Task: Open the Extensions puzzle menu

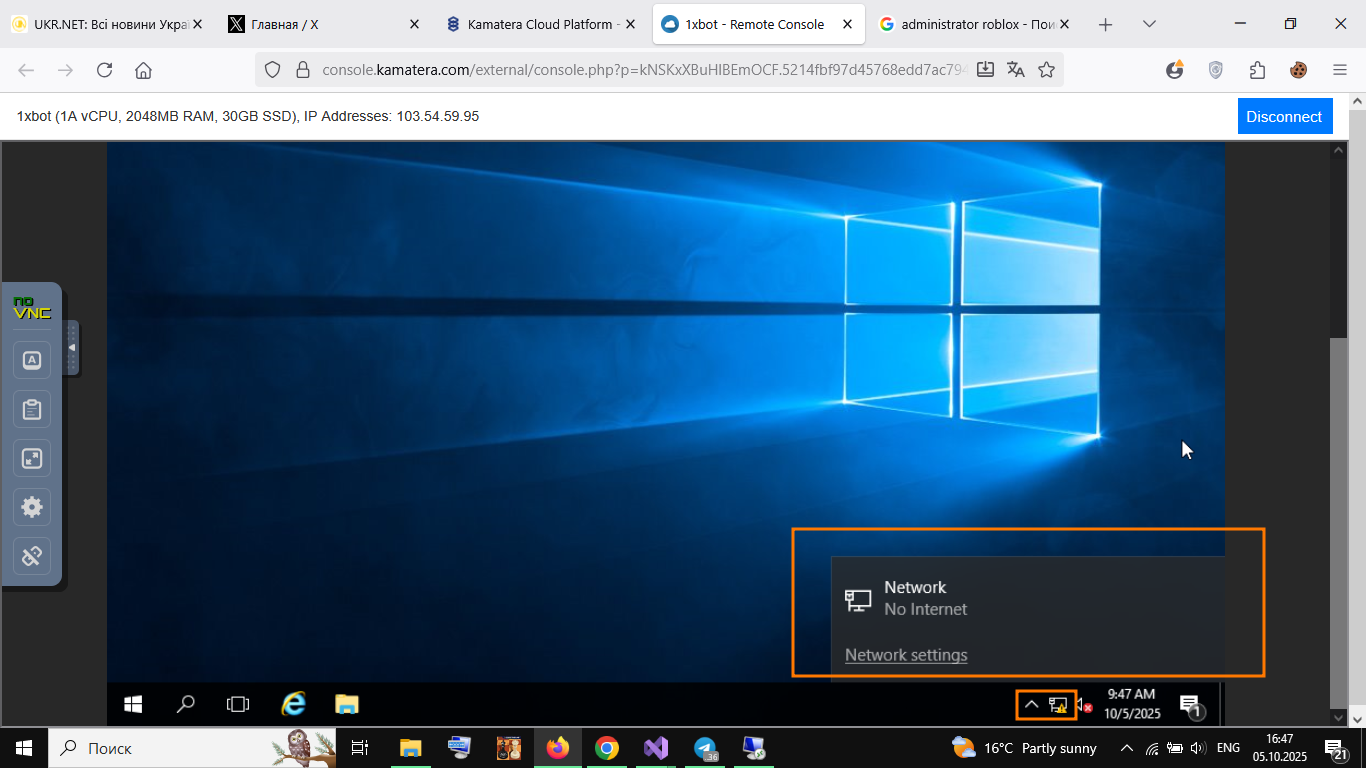Action: [x=1257, y=70]
